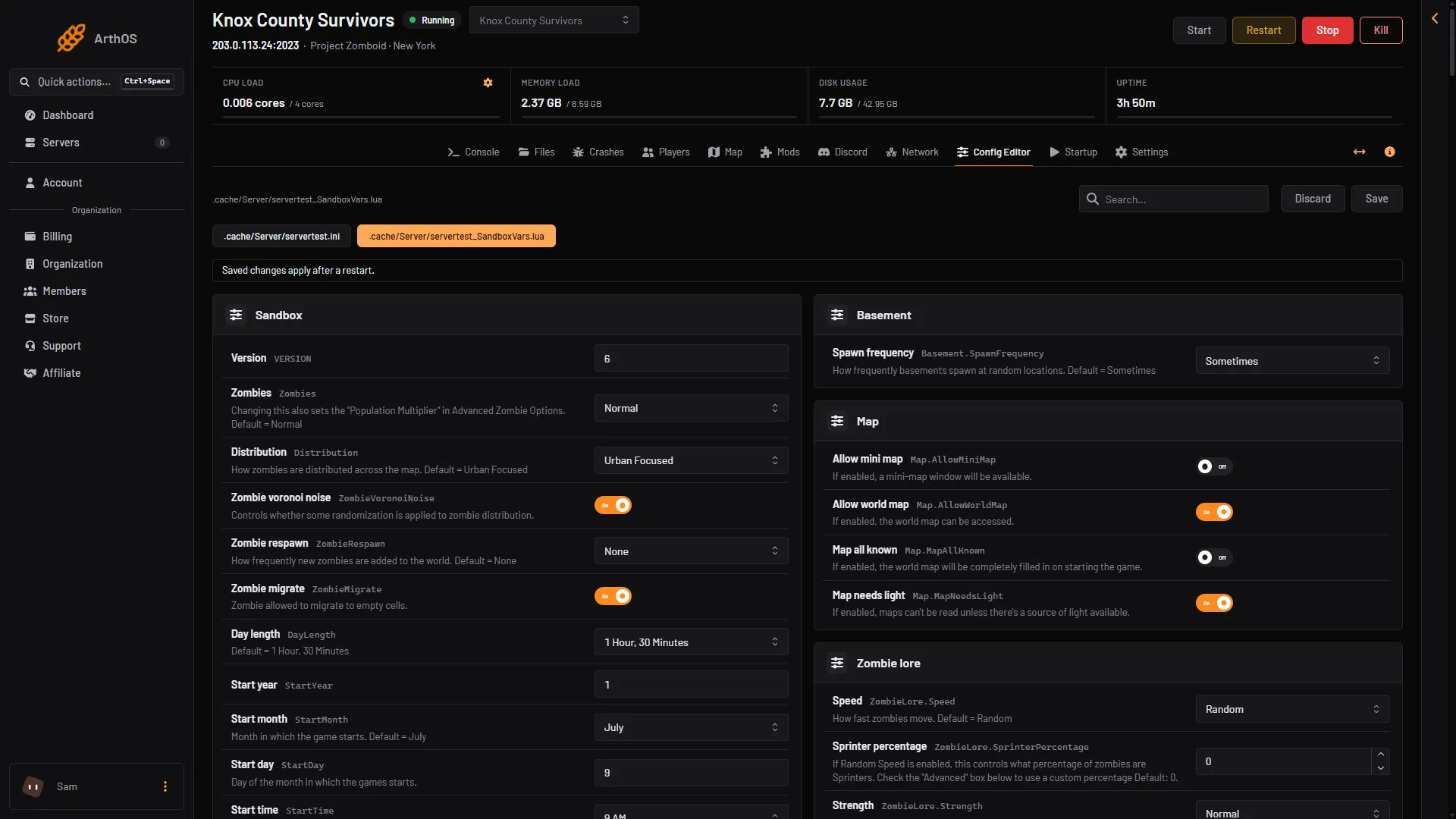This screenshot has height=819, width=1456.
Task: Open the Basement spawn frequency dropdown
Action: point(1292,361)
